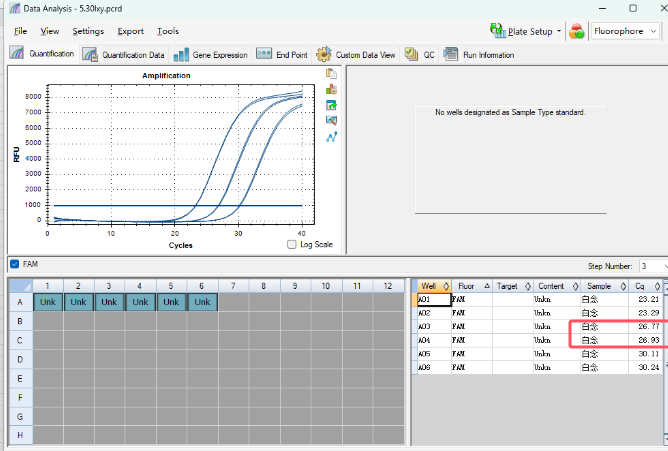Screen dimensions: 668x451
Task: Open the View menu
Action: tap(50, 31)
